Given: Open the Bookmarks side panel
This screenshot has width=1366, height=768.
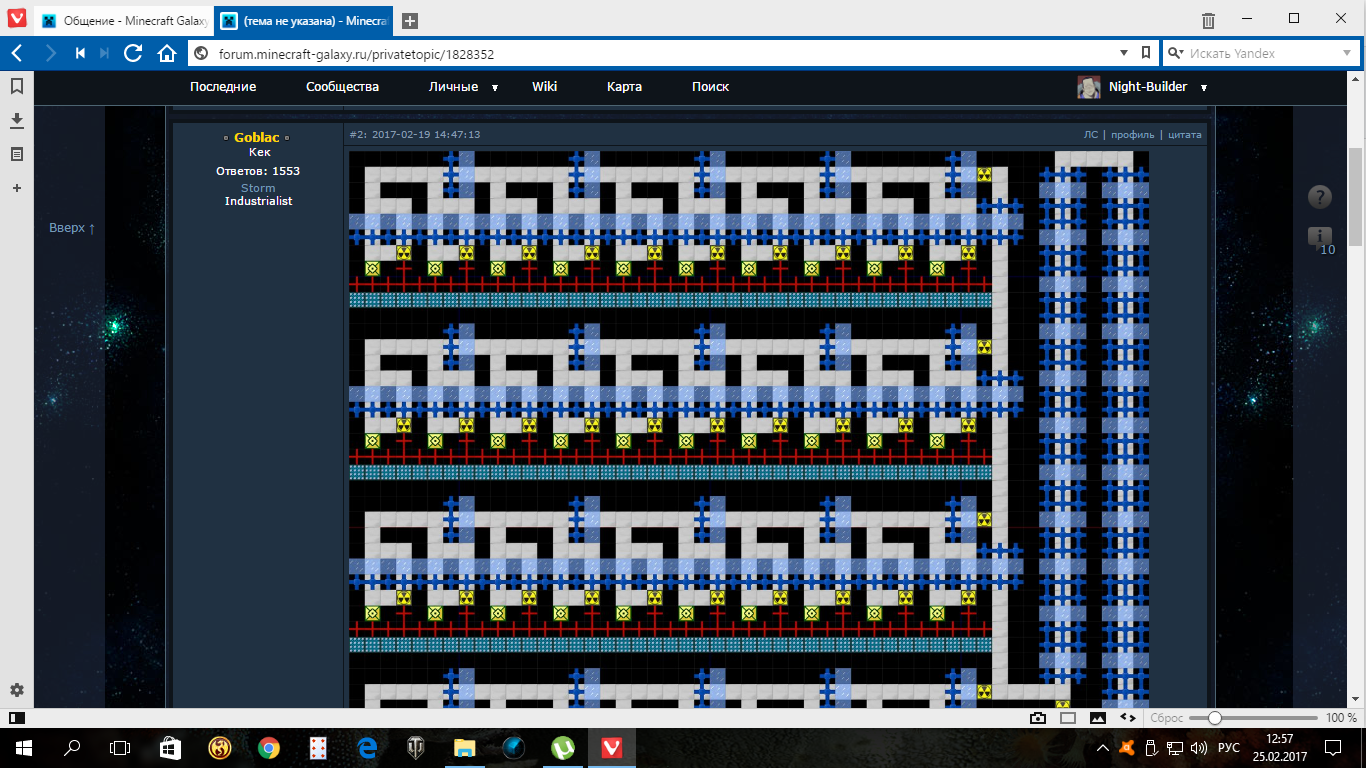Looking at the screenshot, I should pyautogui.click(x=17, y=87).
